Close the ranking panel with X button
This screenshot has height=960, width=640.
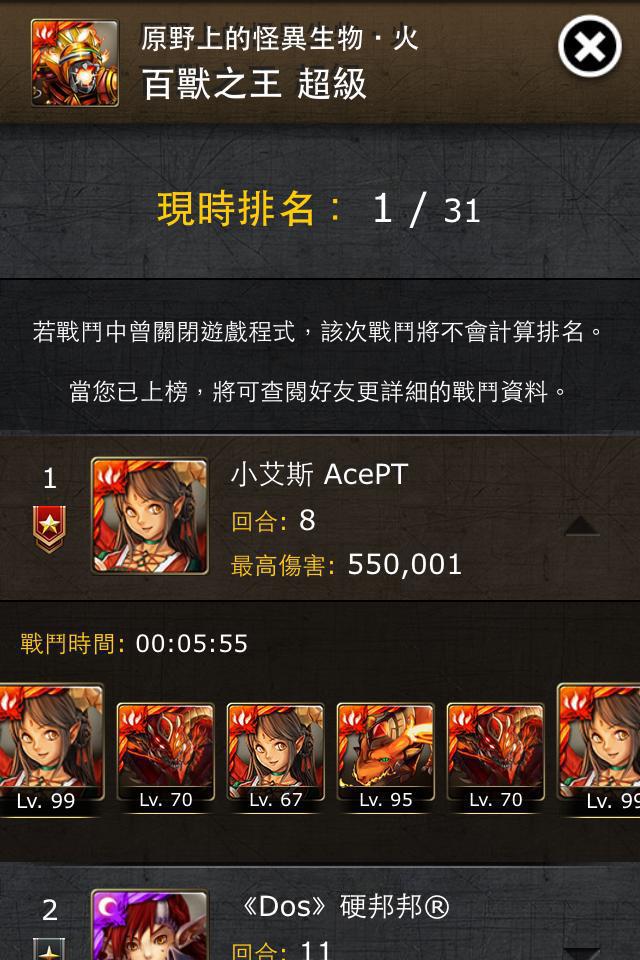590,47
